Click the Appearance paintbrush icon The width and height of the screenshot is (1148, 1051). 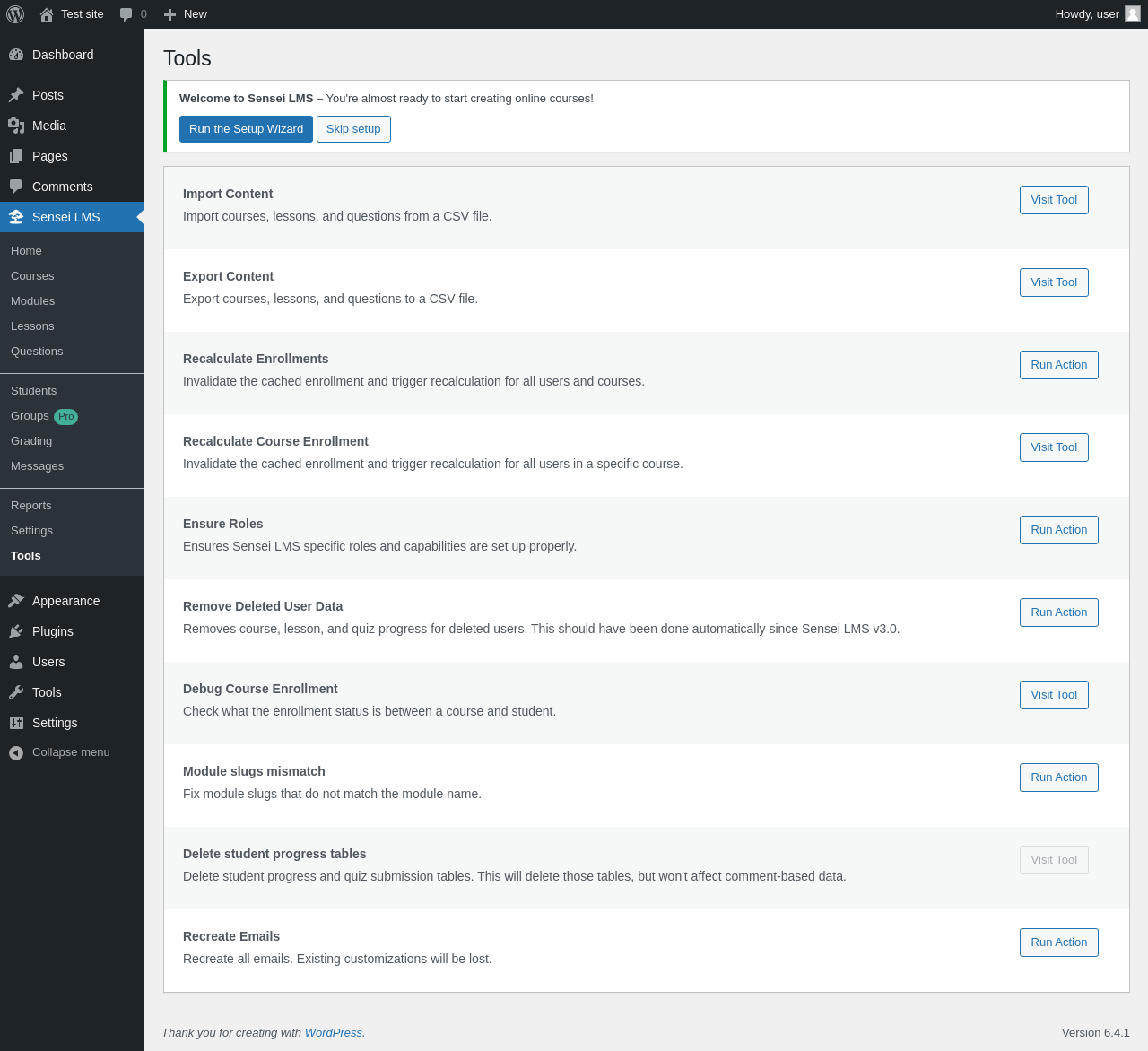point(16,601)
